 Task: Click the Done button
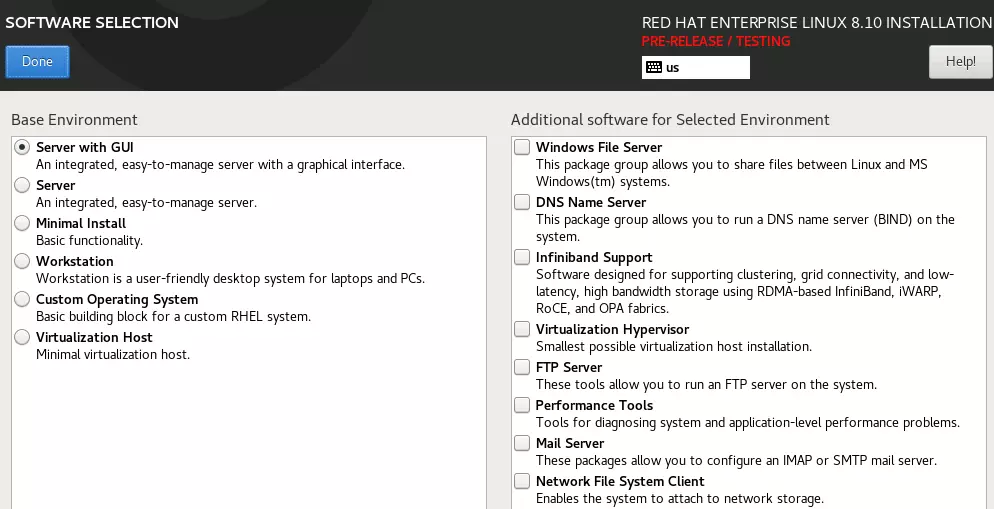pyautogui.click(x=37, y=61)
